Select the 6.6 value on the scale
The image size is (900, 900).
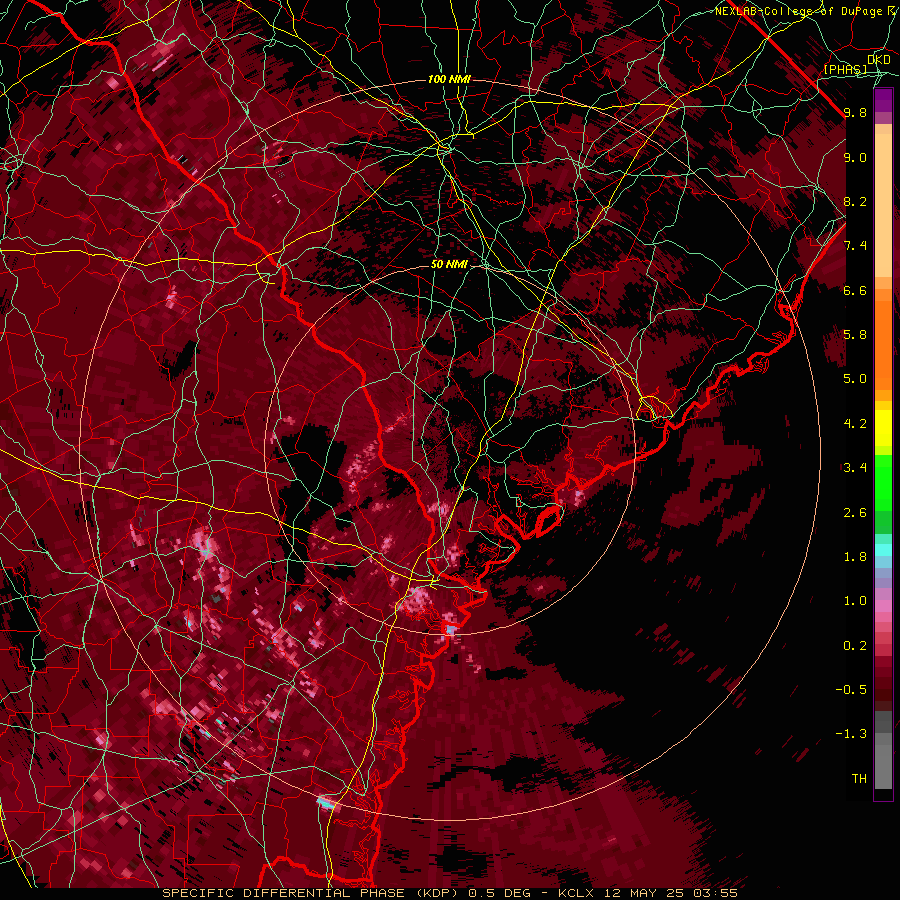[x=855, y=290]
